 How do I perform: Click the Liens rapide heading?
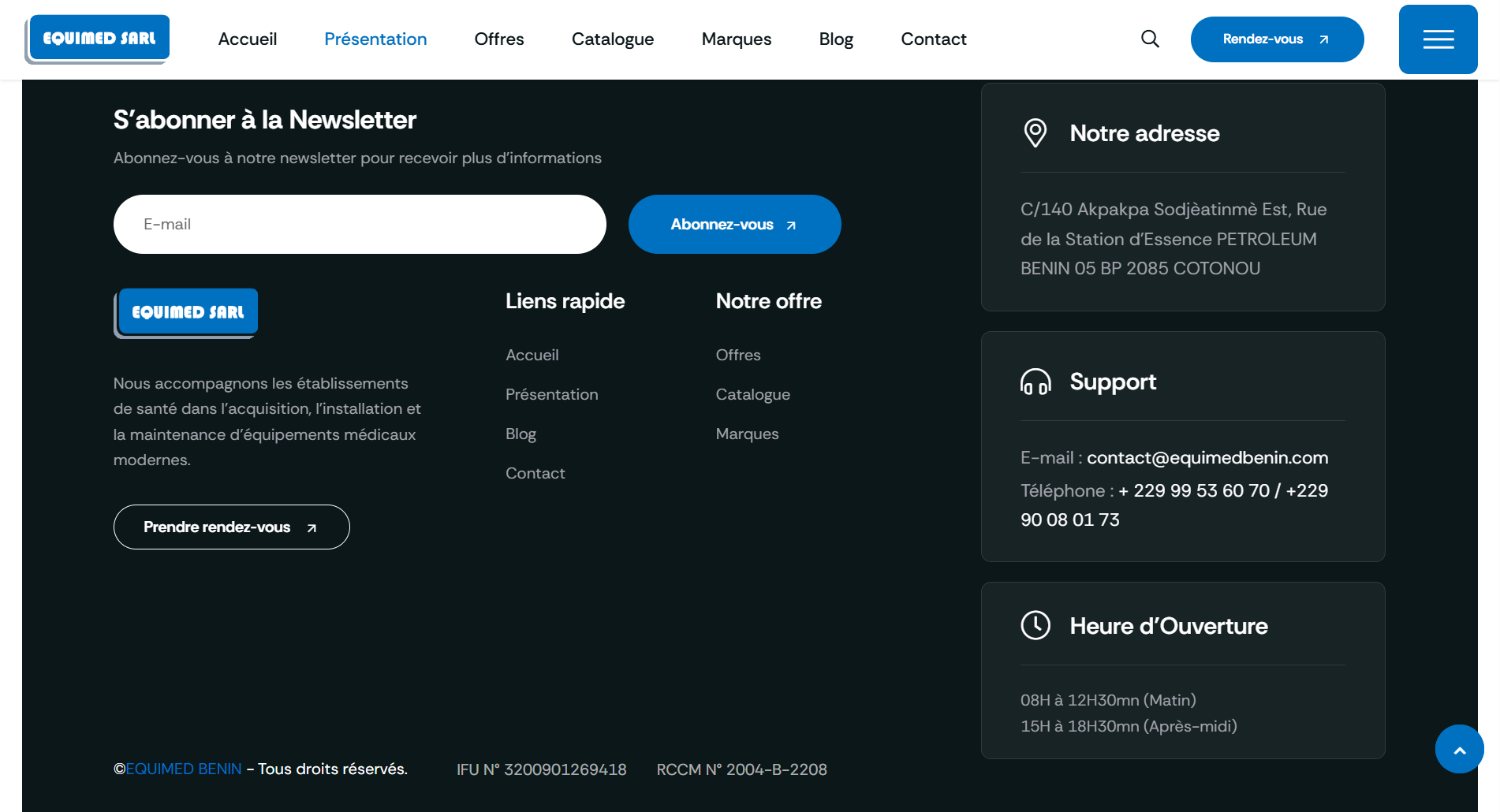565,301
